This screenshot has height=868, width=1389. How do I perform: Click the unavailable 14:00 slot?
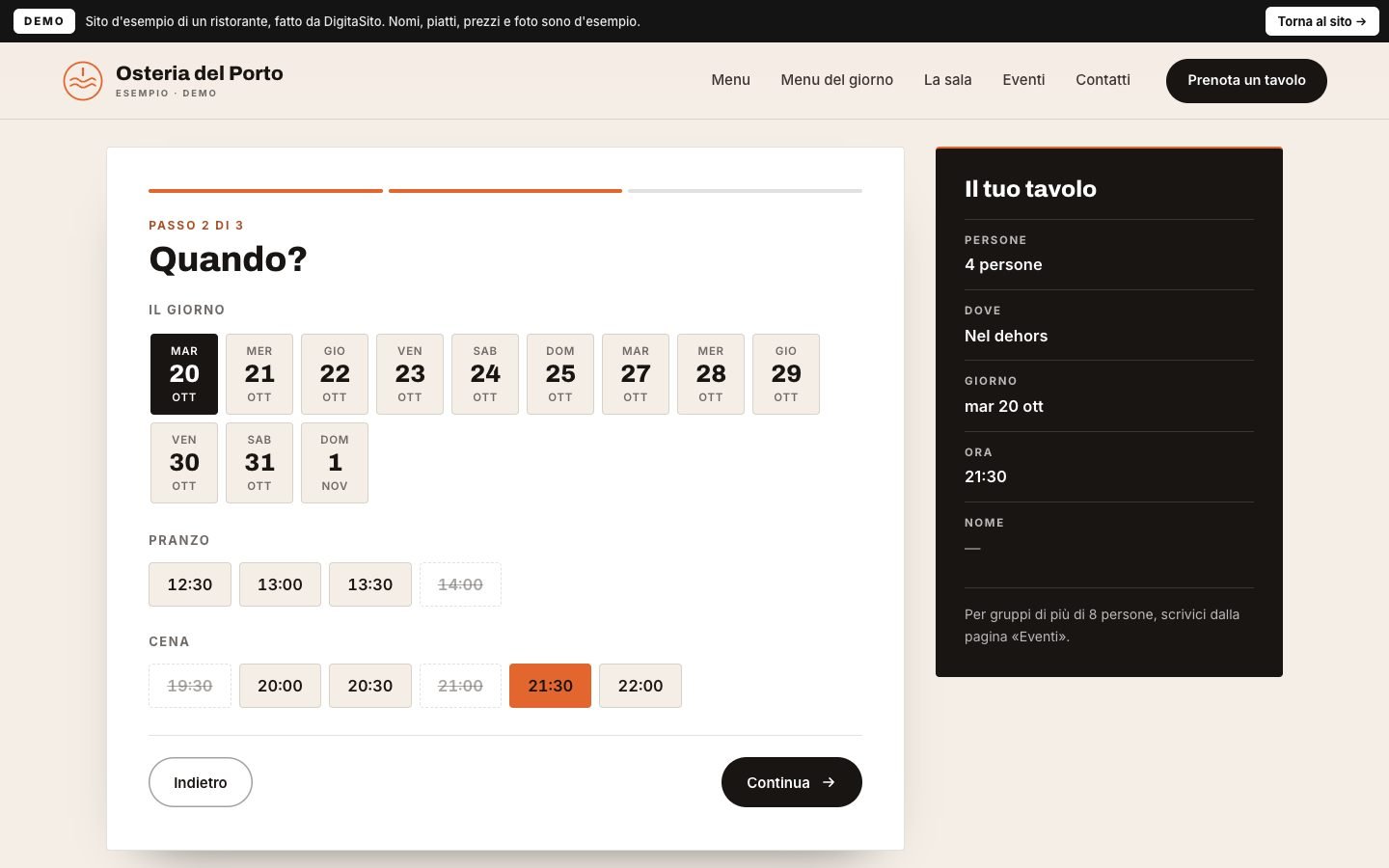(460, 584)
